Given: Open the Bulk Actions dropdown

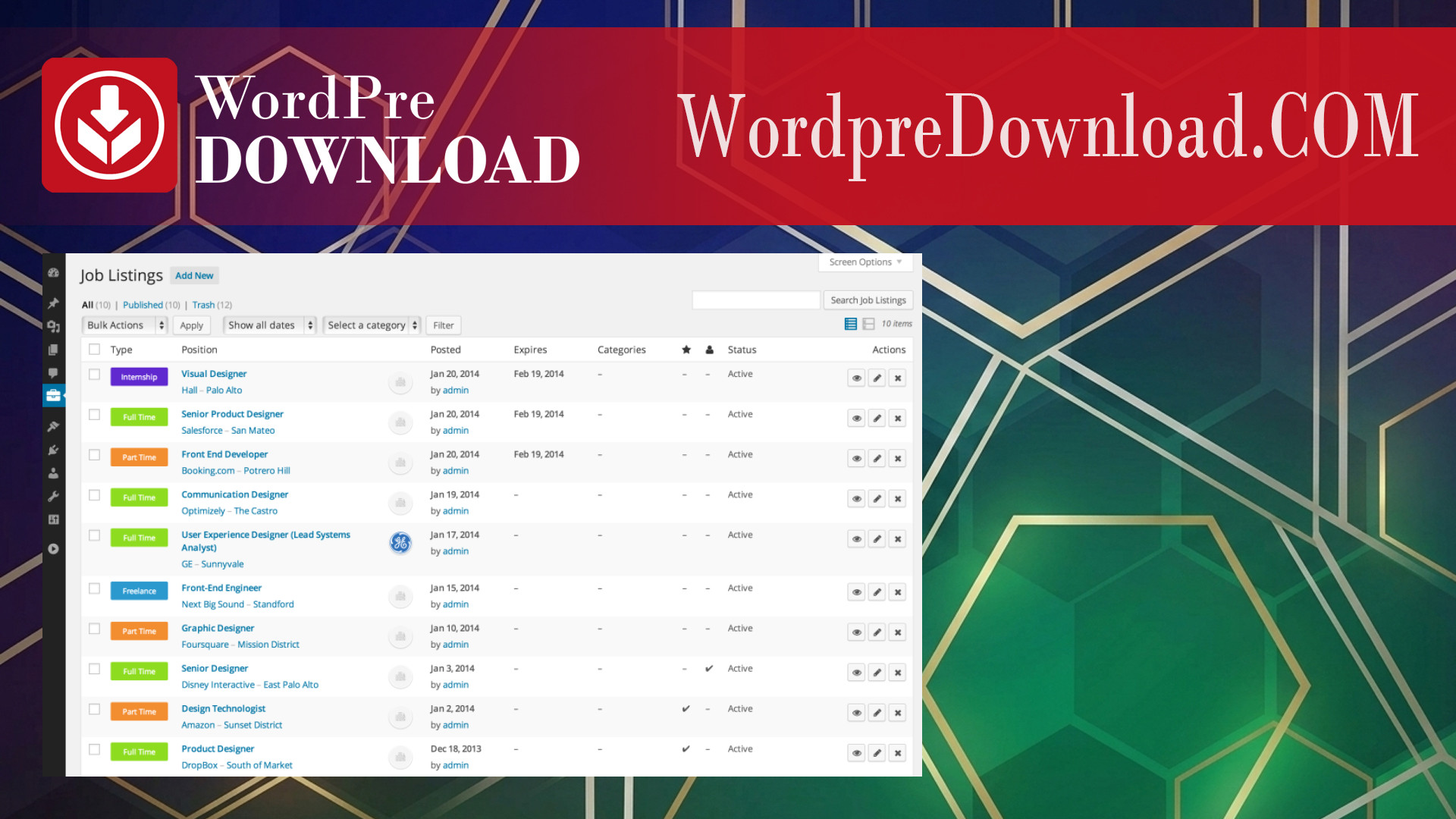Looking at the screenshot, I should [x=124, y=325].
